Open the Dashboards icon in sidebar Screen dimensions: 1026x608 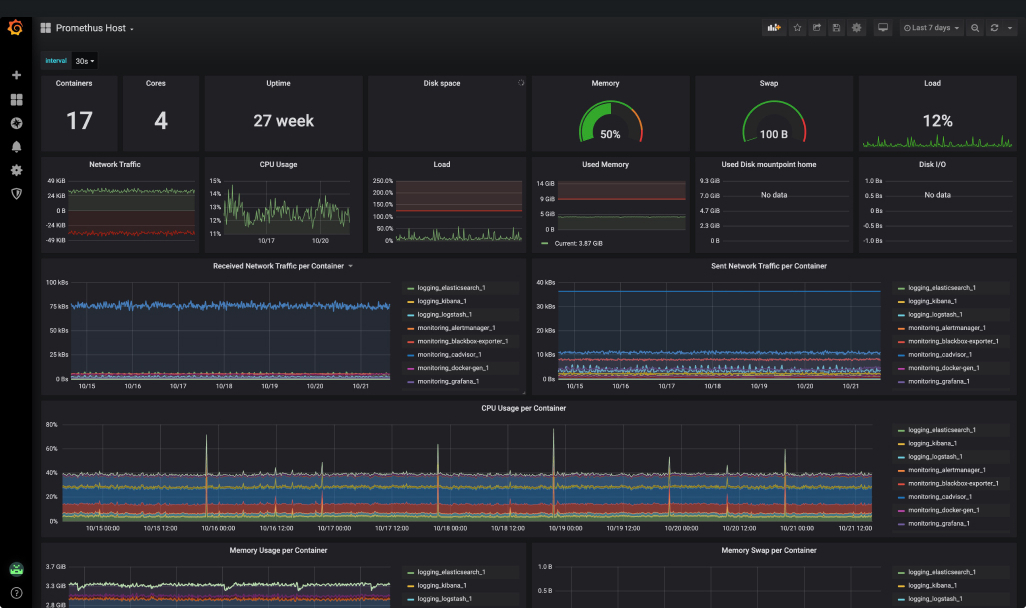pos(15,98)
